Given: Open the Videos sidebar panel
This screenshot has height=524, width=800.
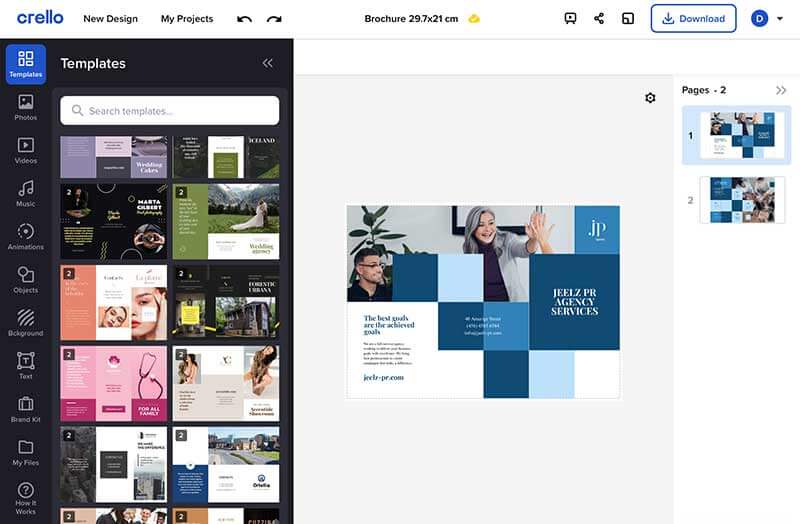Looking at the screenshot, I should (x=26, y=151).
